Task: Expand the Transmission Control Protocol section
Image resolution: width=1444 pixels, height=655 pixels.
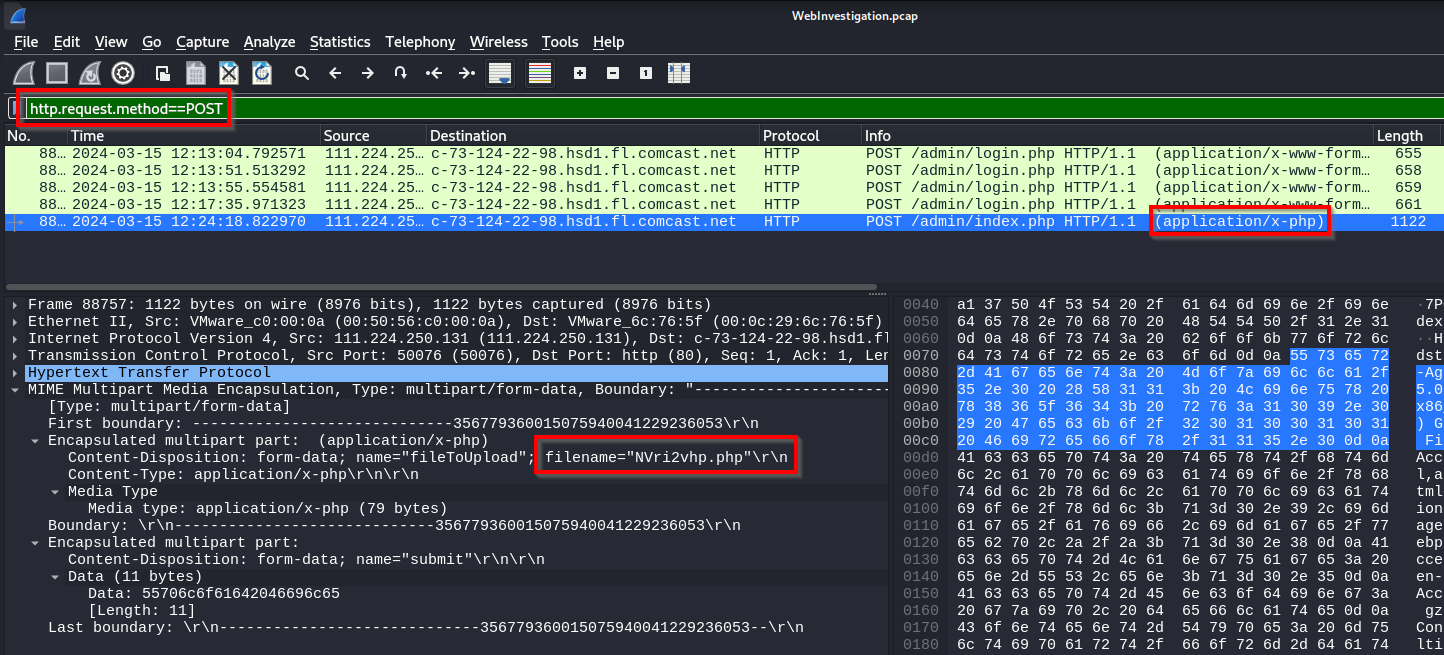Action: pyautogui.click(x=15, y=355)
